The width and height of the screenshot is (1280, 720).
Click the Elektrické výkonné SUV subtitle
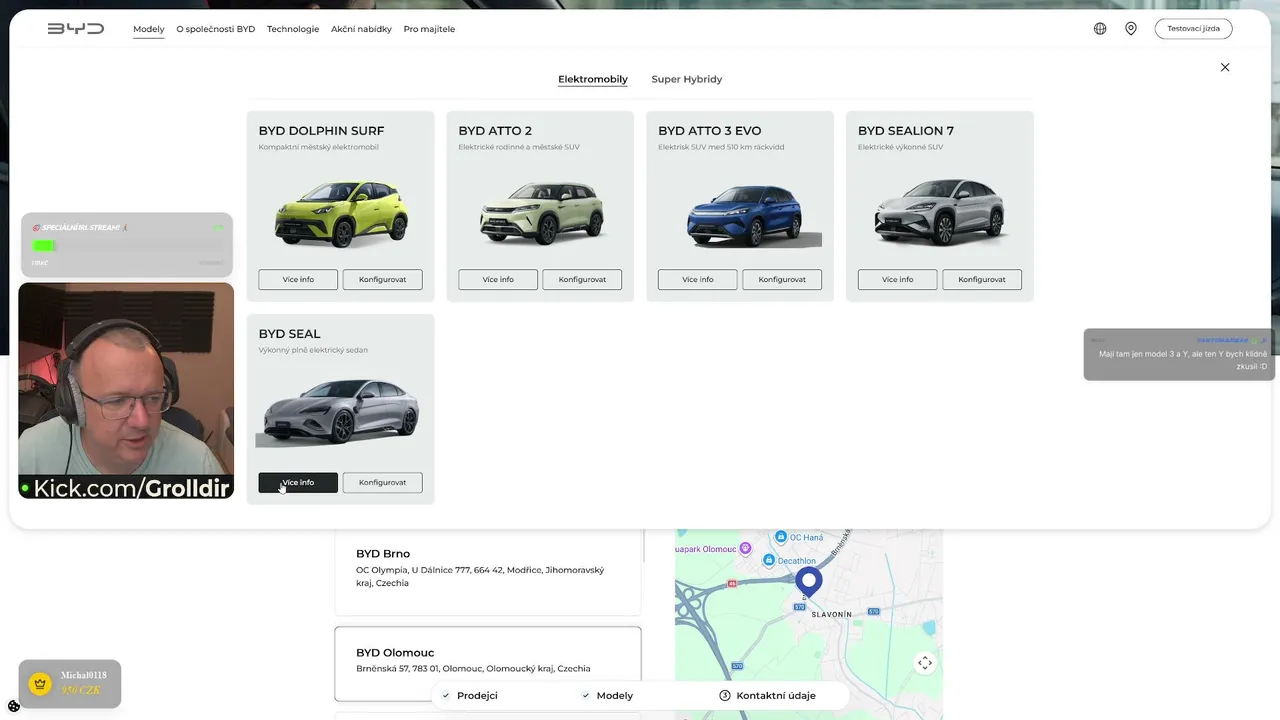(x=900, y=148)
